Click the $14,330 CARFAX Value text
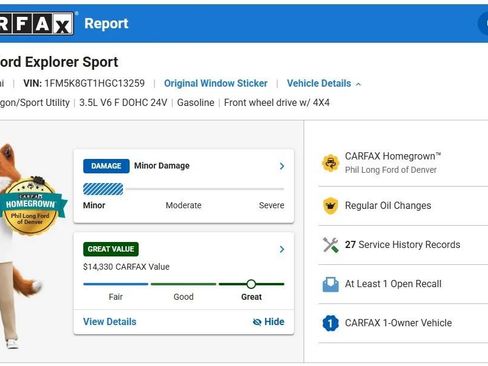The image size is (488, 366). point(126,267)
